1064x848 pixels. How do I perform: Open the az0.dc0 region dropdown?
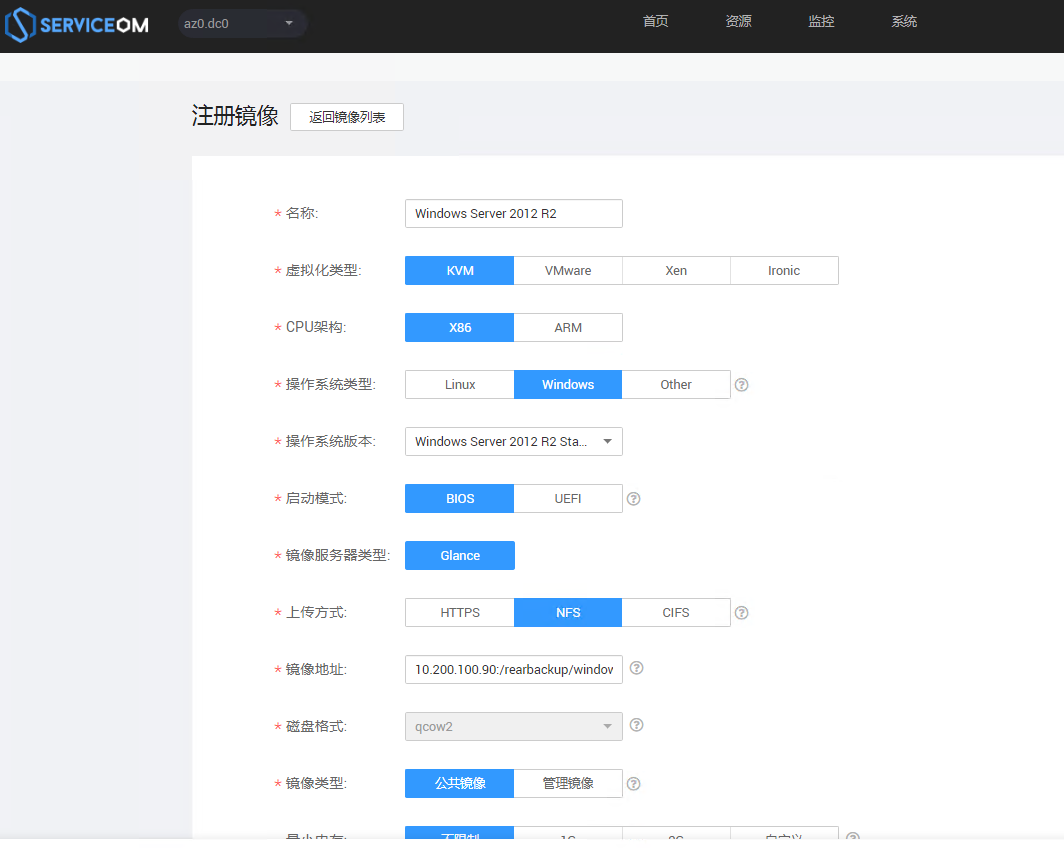point(242,24)
